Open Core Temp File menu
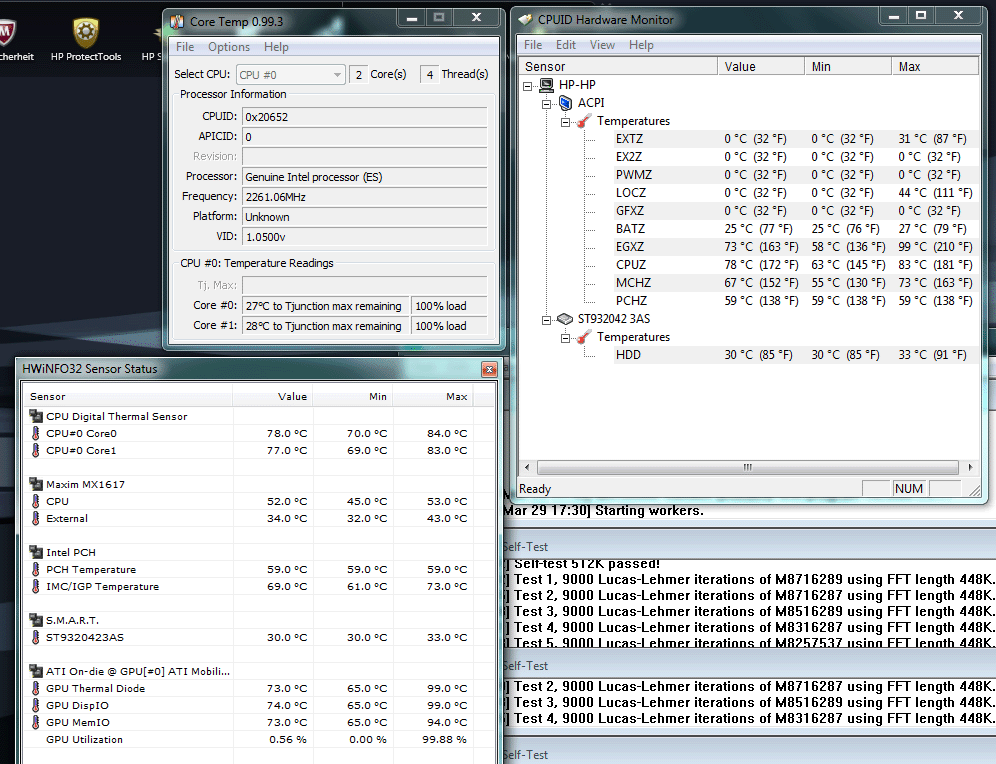 click(x=185, y=47)
